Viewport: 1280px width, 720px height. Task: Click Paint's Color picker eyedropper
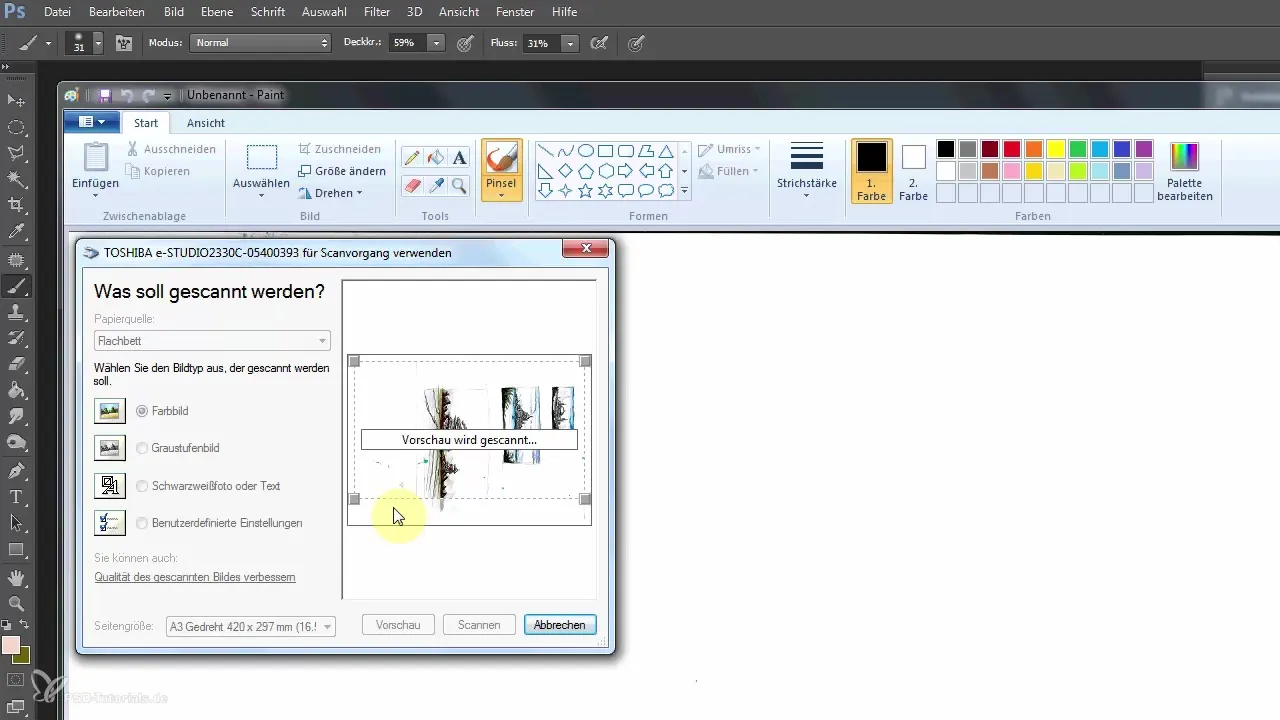coord(435,185)
